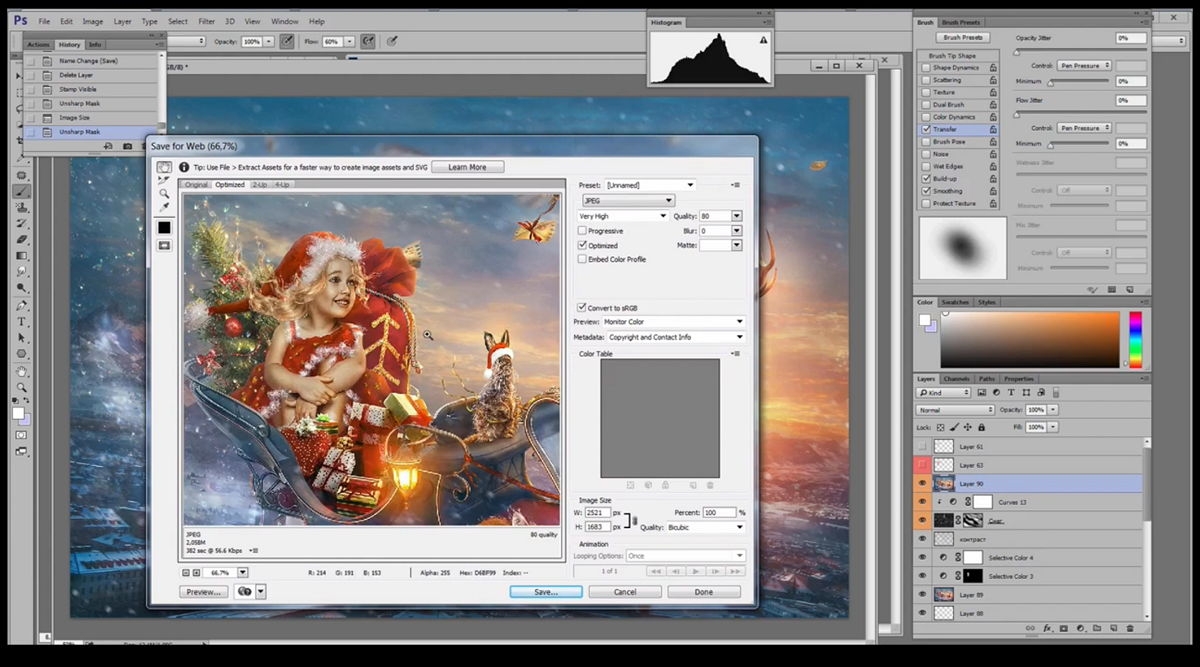Open the Normal blend mode dropdown
This screenshot has height=667, width=1200.
pos(956,410)
